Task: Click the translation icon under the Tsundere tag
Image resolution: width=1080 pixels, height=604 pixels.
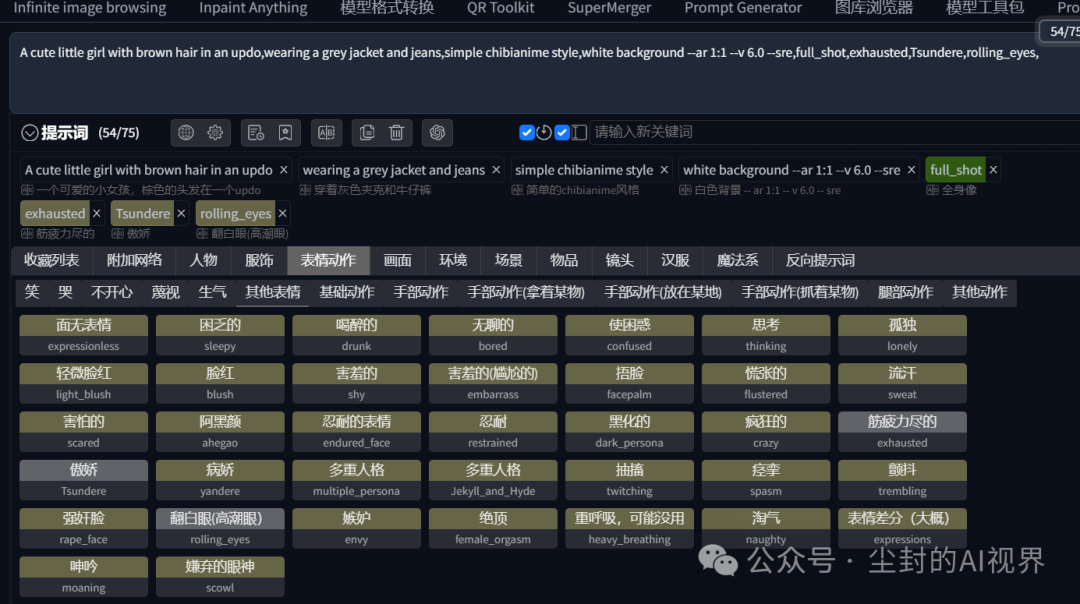Action: pos(118,234)
